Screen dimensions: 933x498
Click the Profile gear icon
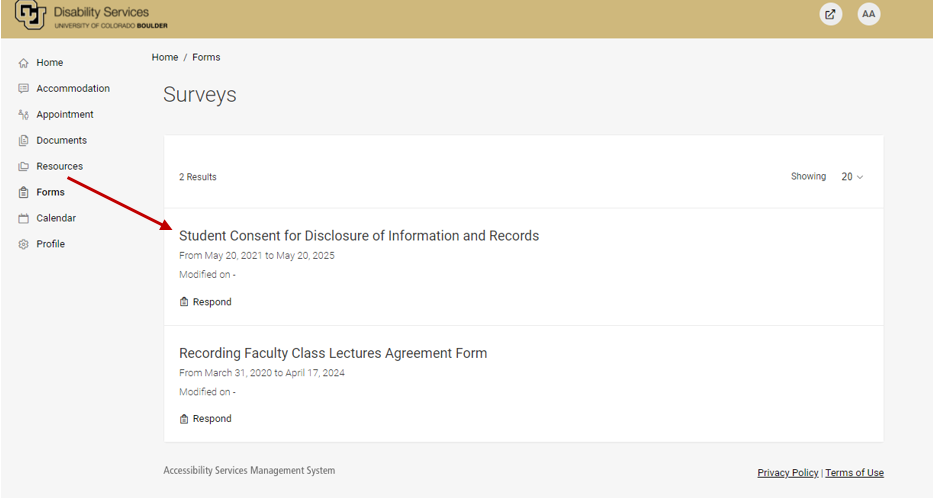point(23,244)
